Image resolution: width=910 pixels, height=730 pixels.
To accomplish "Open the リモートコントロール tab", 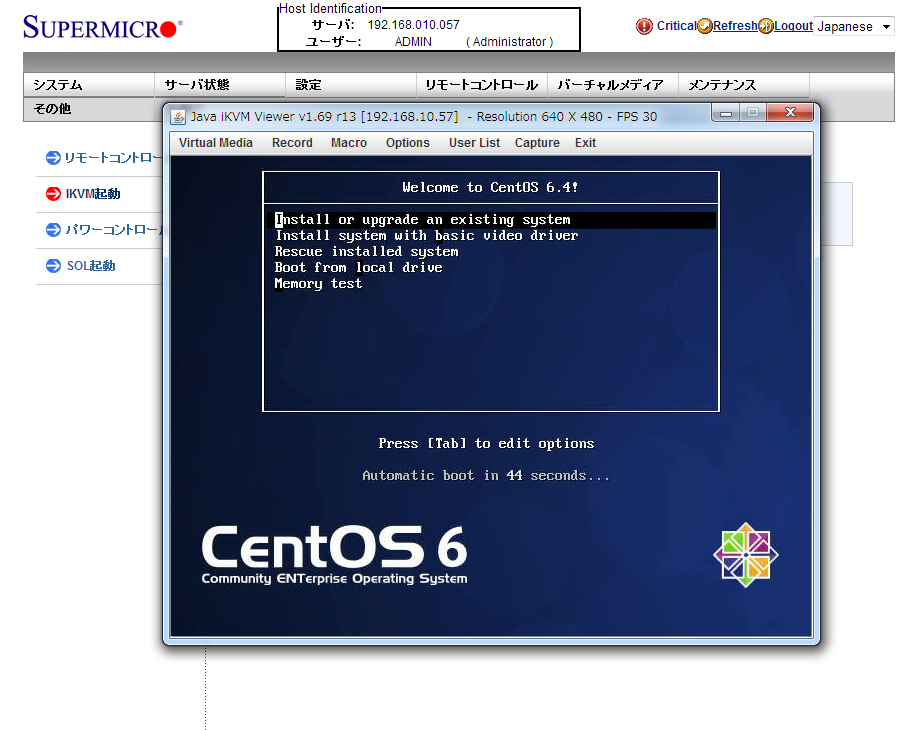I will pyautogui.click(x=482, y=85).
